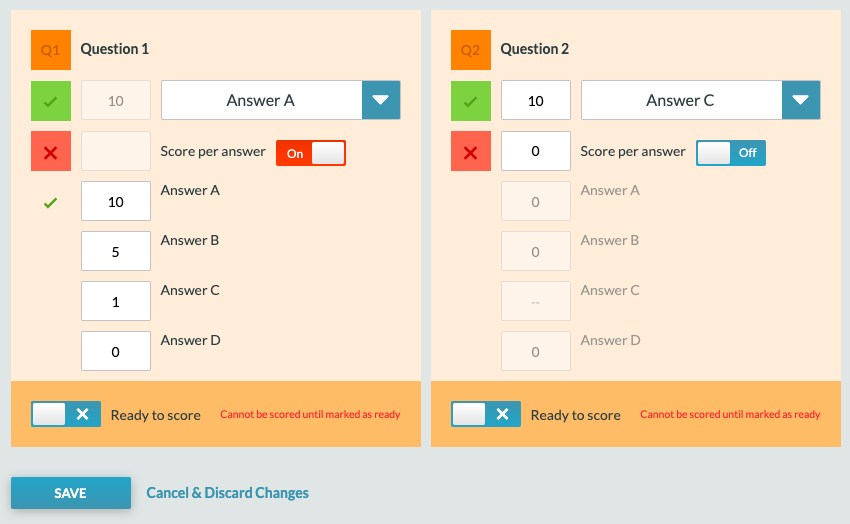The height and width of the screenshot is (524, 850).
Task: Mark Question 1 as Ready to score
Action: (66, 414)
